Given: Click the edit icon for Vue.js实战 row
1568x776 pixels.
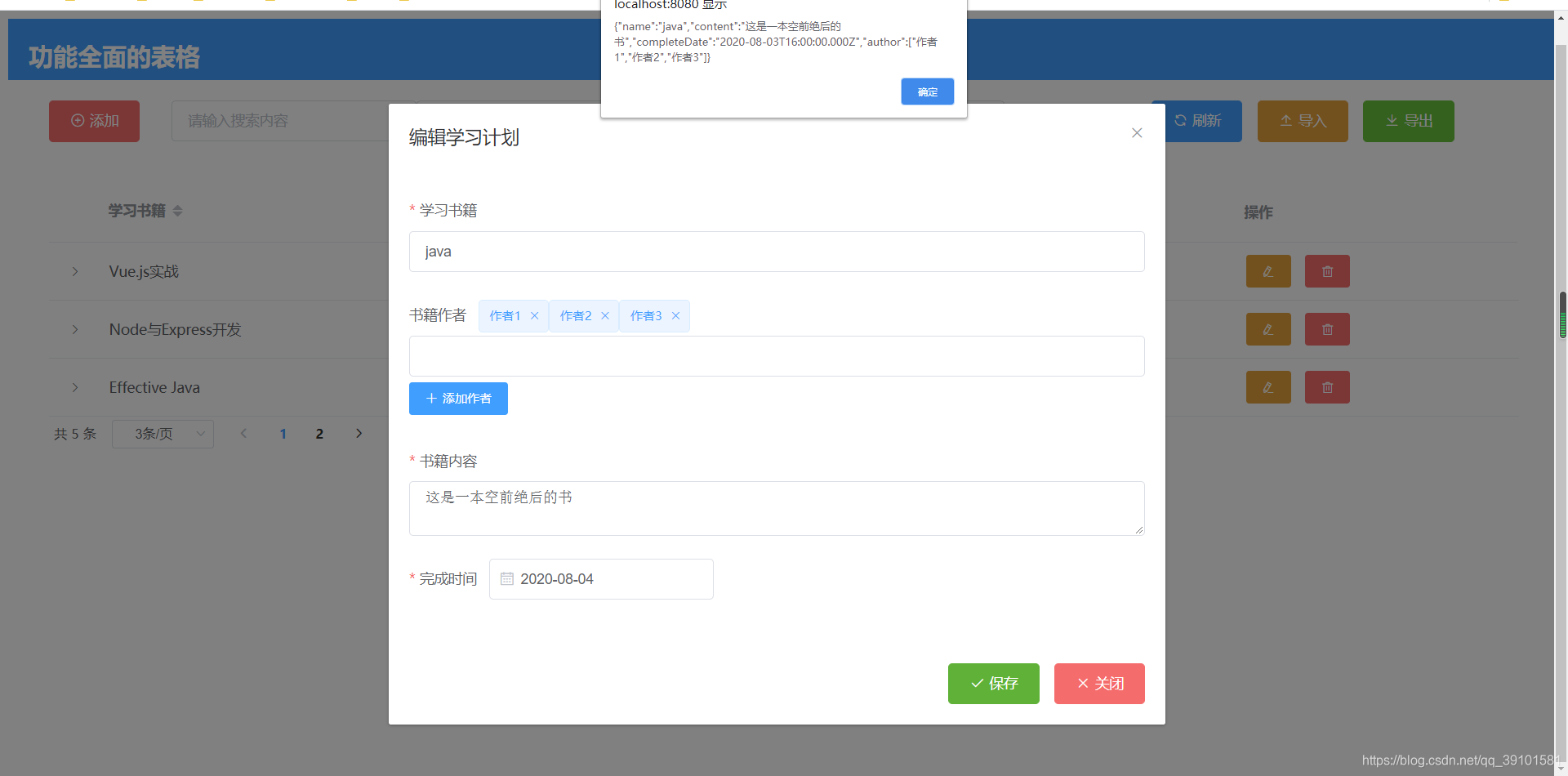Looking at the screenshot, I should pos(1267,271).
